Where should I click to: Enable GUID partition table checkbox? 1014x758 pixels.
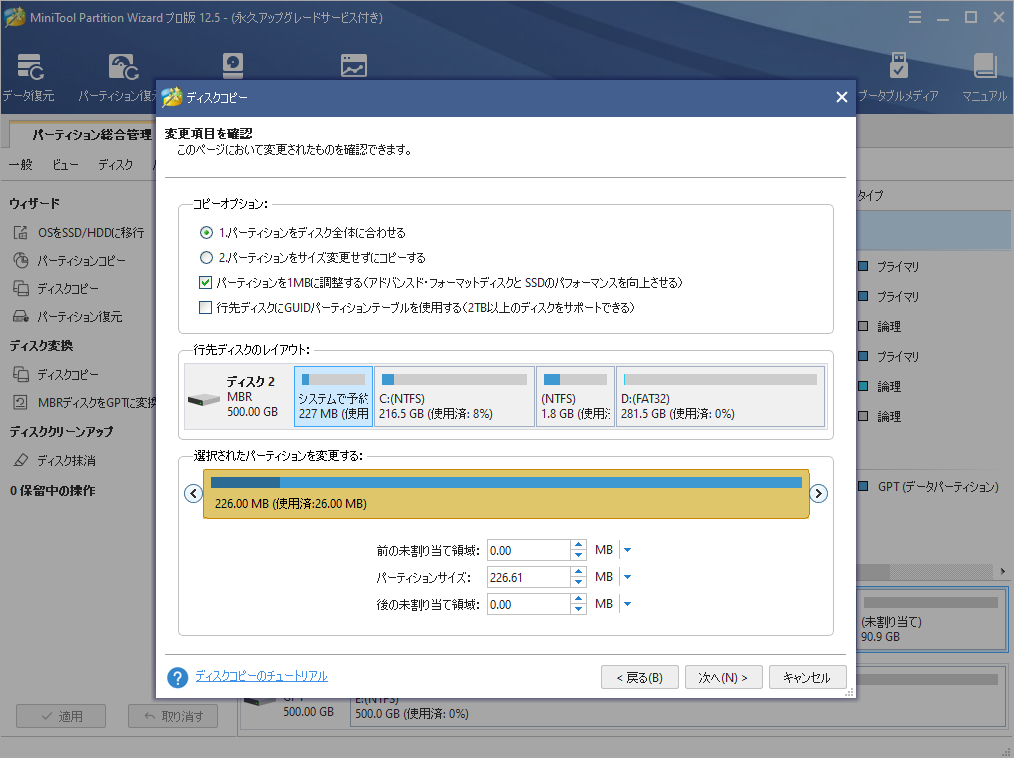pyautogui.click(x=206, y=307)
